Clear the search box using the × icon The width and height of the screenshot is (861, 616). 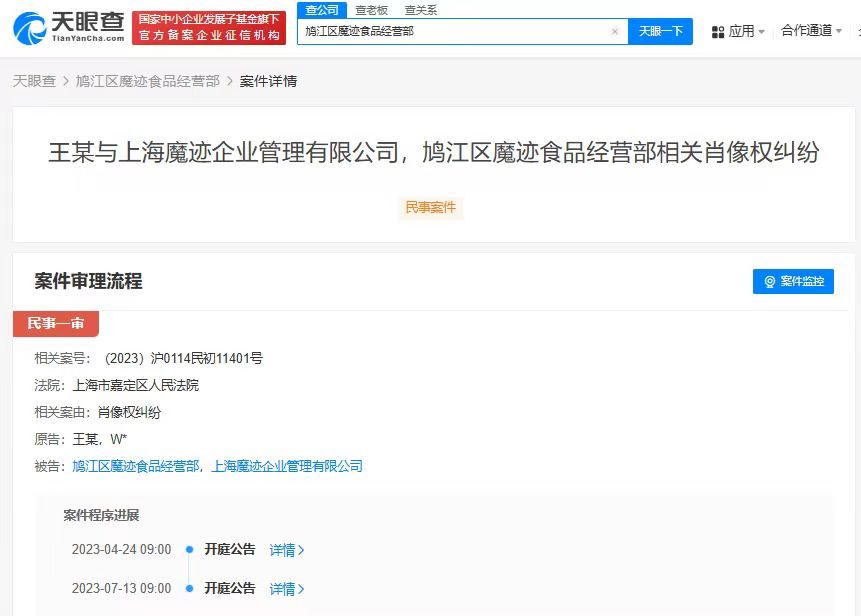(615, 31)
